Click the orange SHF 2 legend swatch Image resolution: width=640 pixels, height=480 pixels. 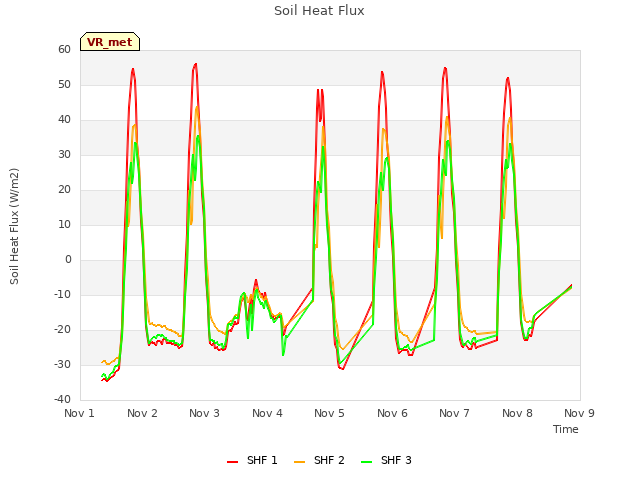299,461
